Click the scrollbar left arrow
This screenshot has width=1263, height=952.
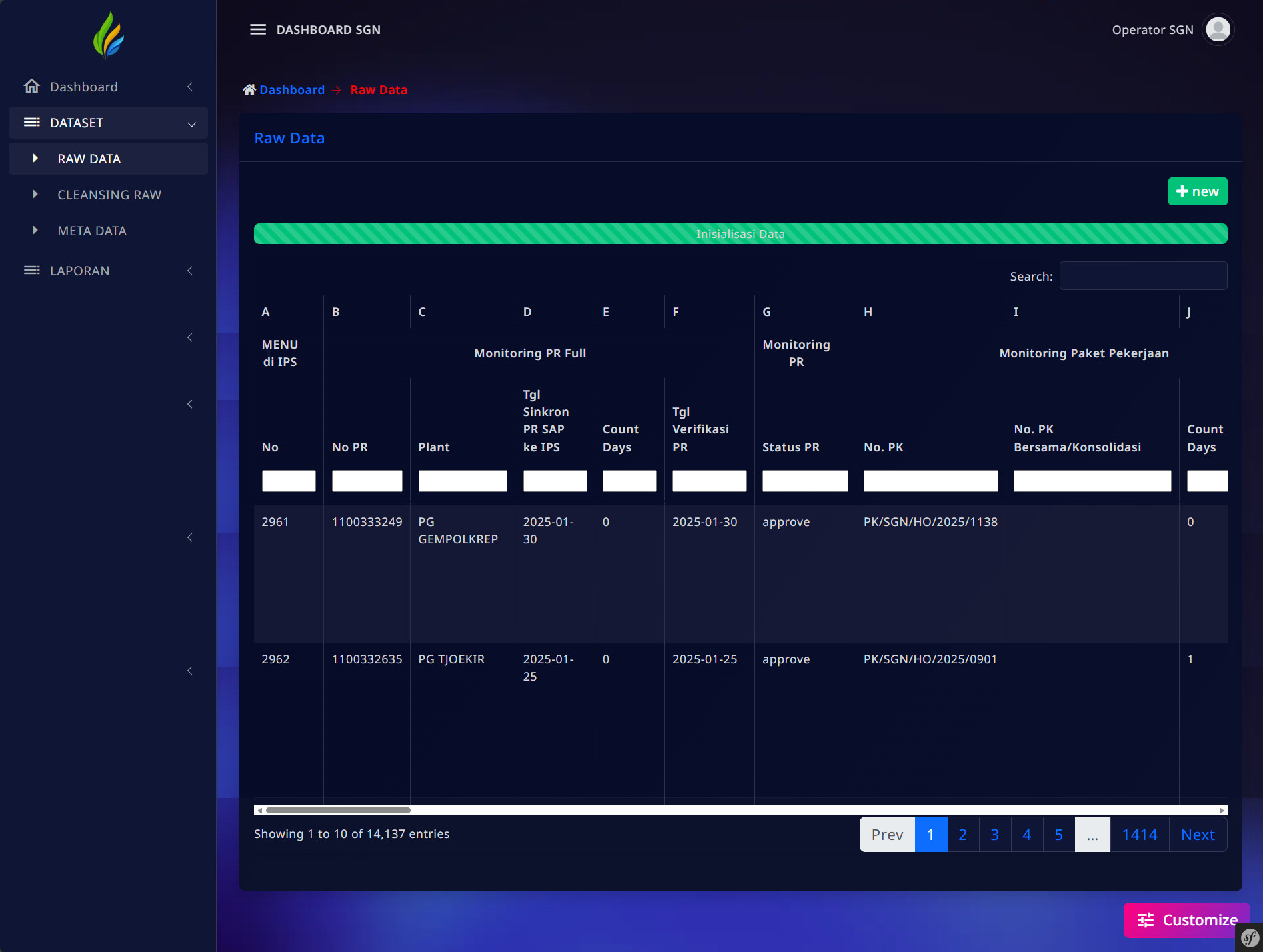[x=259, y=811]
